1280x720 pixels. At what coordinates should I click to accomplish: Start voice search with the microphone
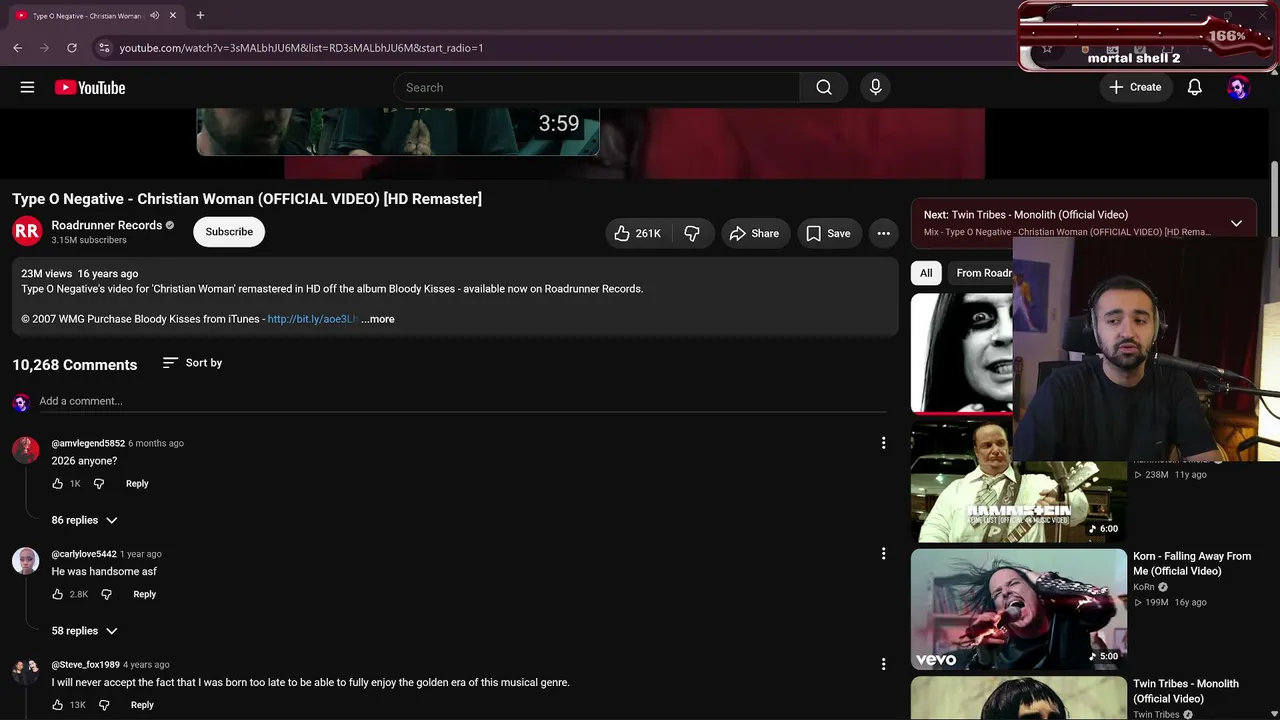(x=875, y=87)
